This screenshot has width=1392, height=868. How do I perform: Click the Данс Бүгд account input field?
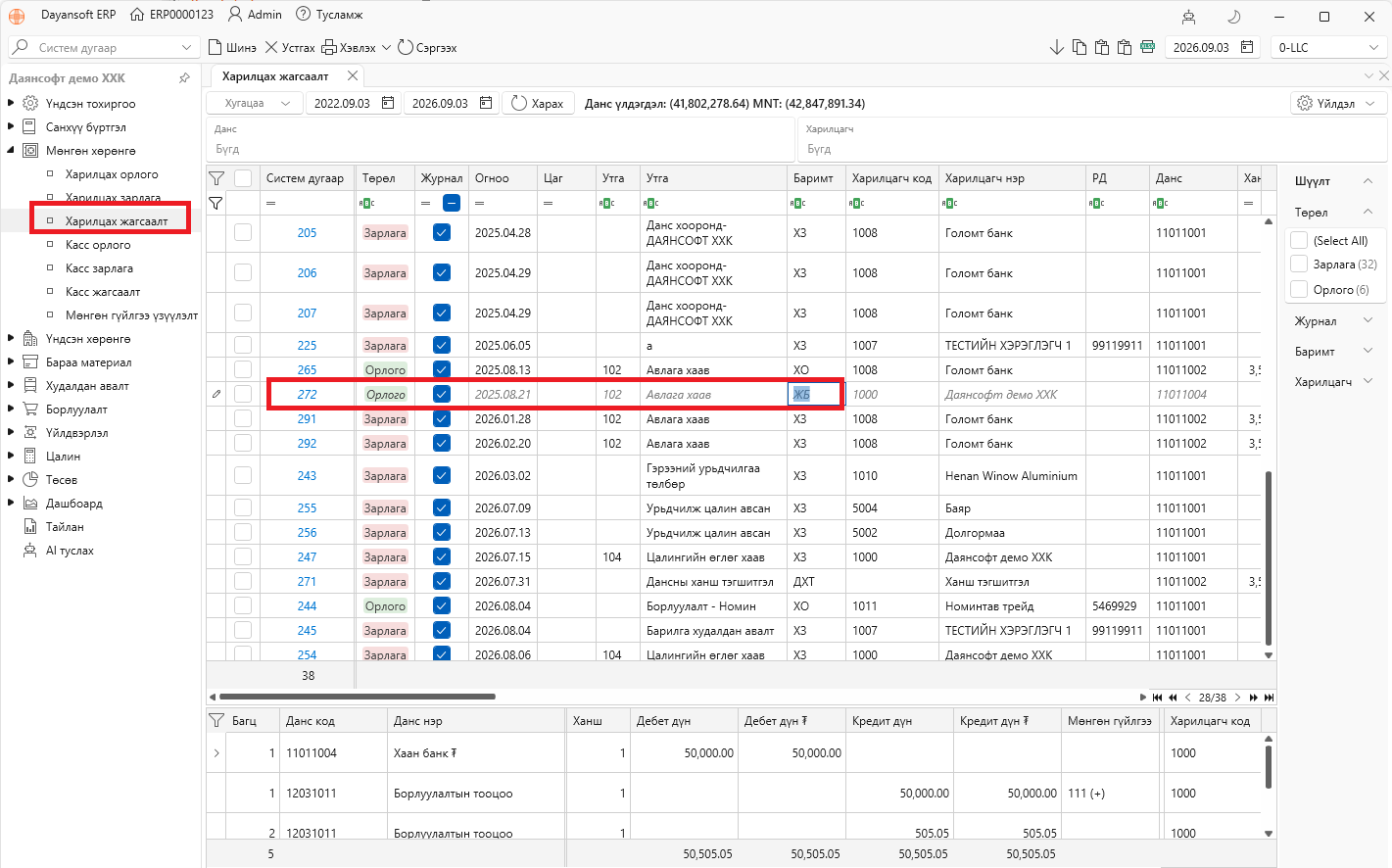(x=501, y=149)
